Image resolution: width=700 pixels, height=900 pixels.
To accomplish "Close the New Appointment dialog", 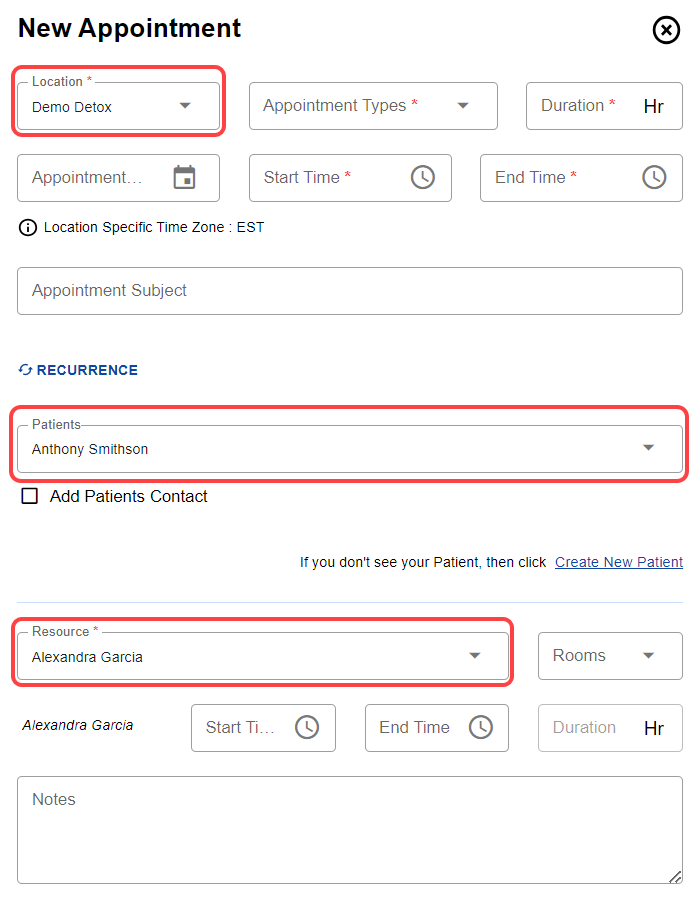I will tap(666, 30).
